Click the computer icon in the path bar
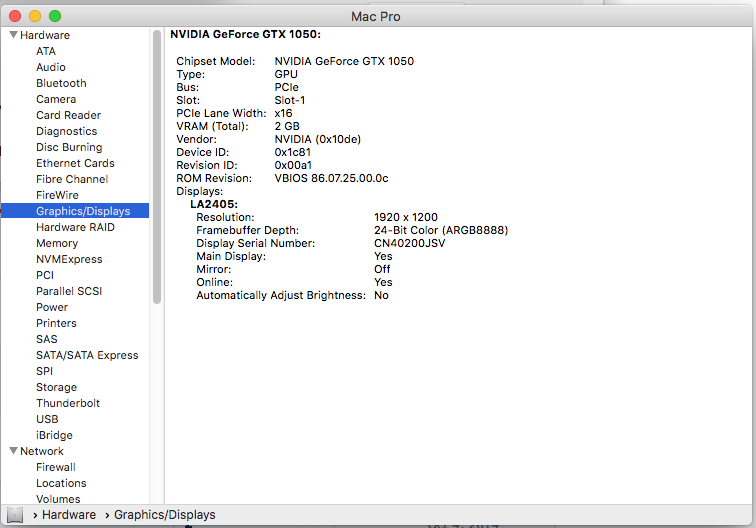 (15, 515)
